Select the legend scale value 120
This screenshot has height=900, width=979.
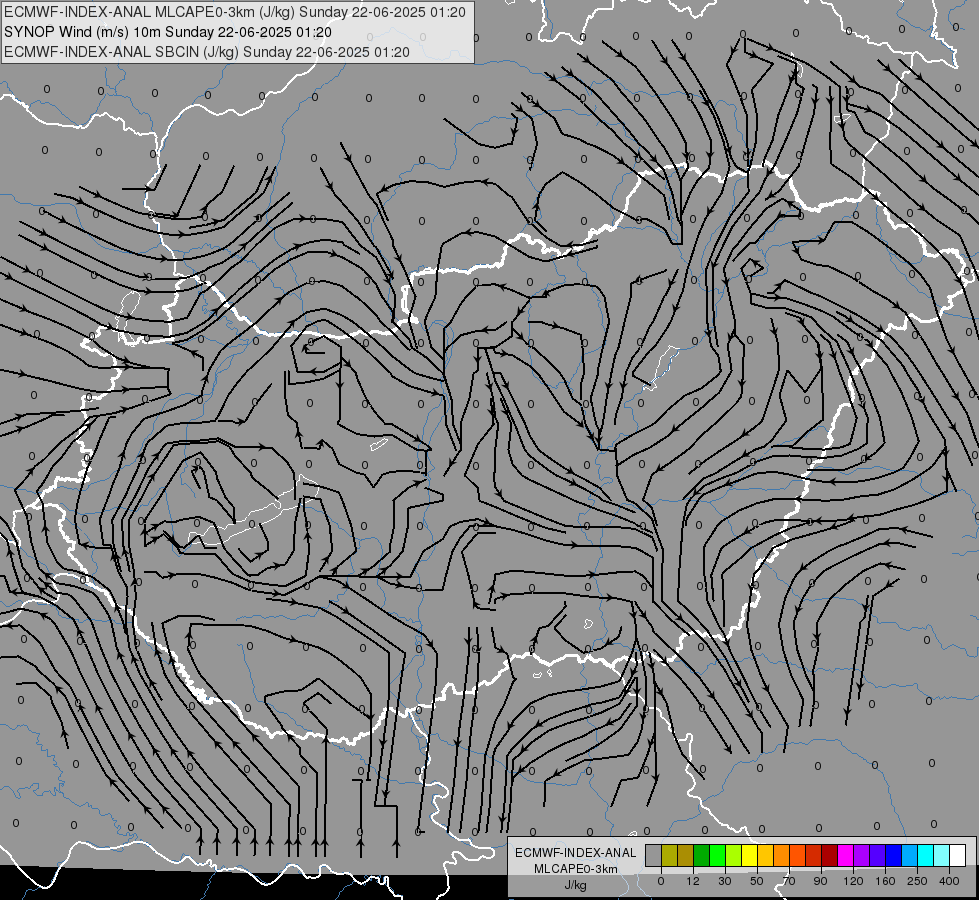(853, 881)
